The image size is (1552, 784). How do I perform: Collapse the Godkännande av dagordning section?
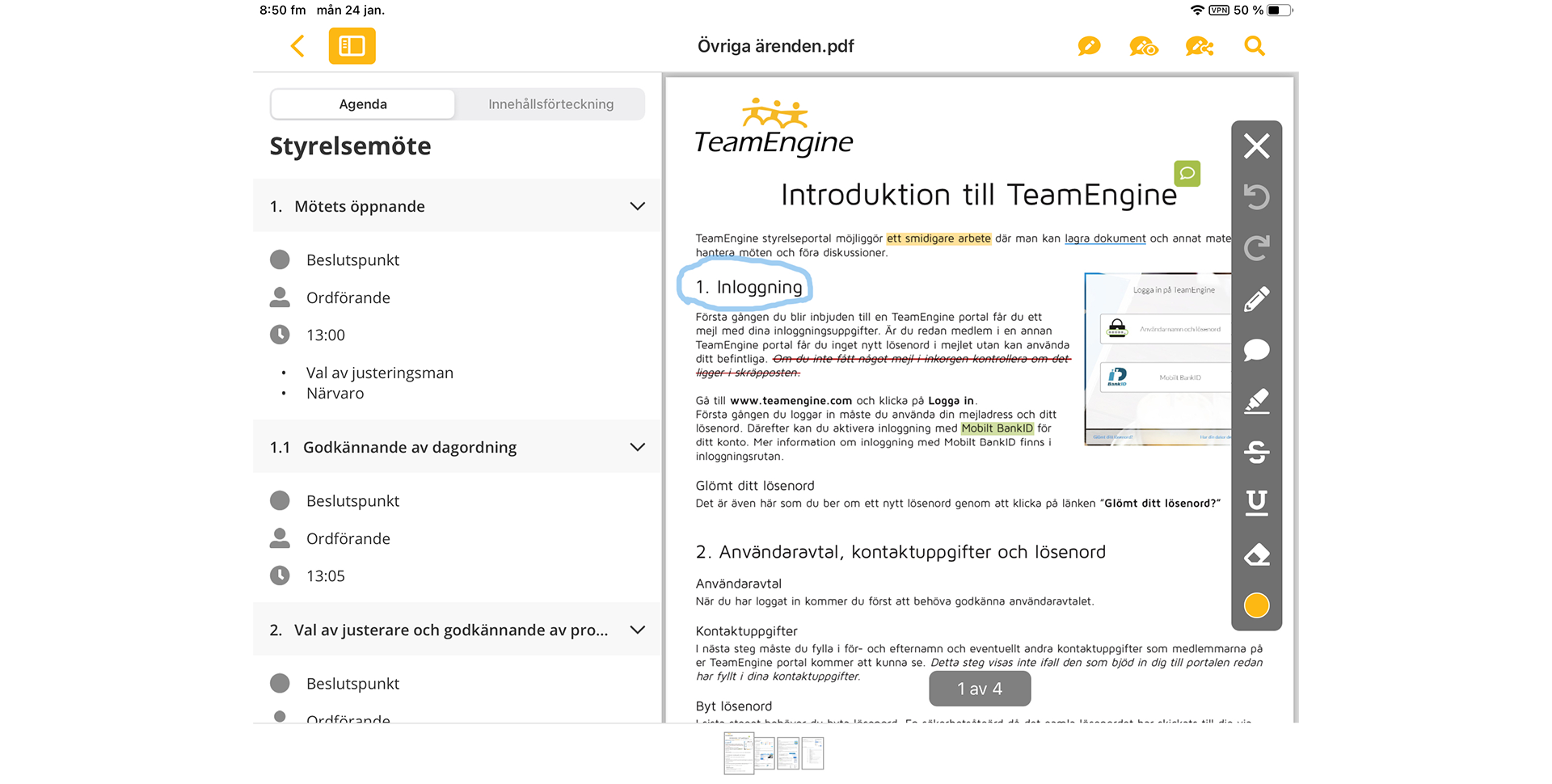point(637,447)
